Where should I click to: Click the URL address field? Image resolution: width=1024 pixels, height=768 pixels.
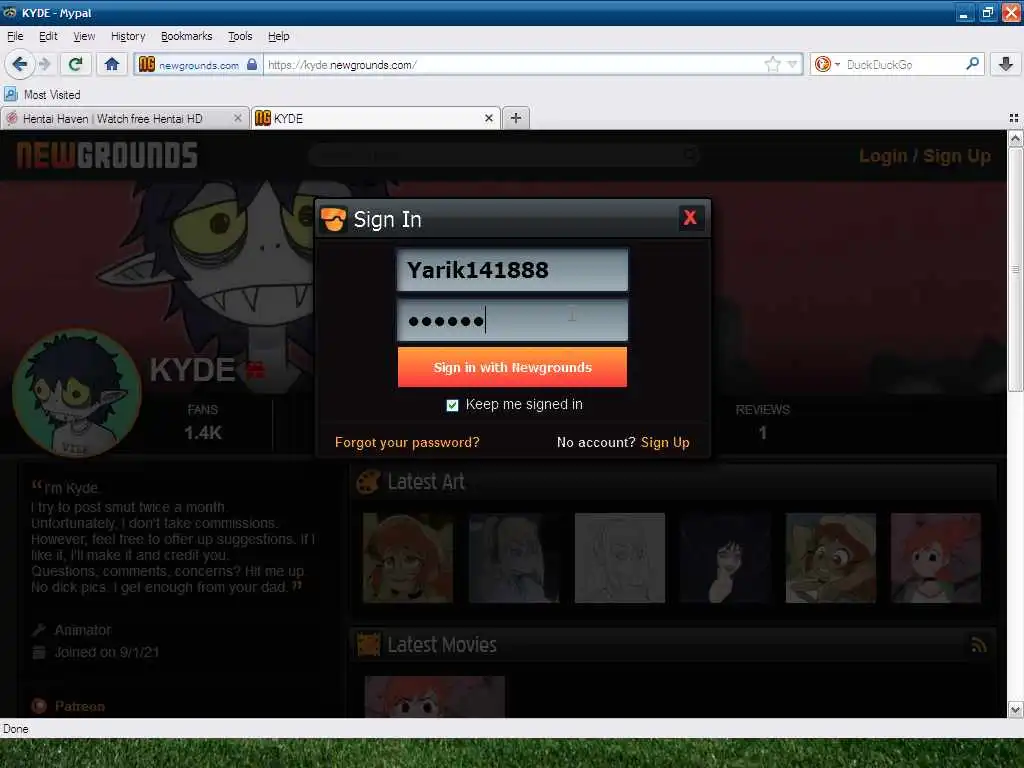pos(513,65)
